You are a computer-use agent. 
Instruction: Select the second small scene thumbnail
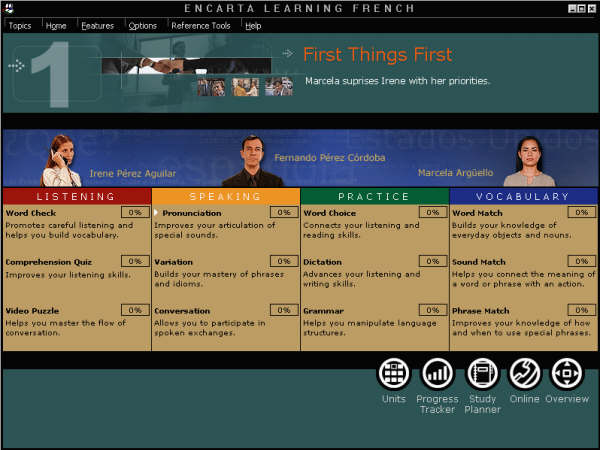point(245,87)
